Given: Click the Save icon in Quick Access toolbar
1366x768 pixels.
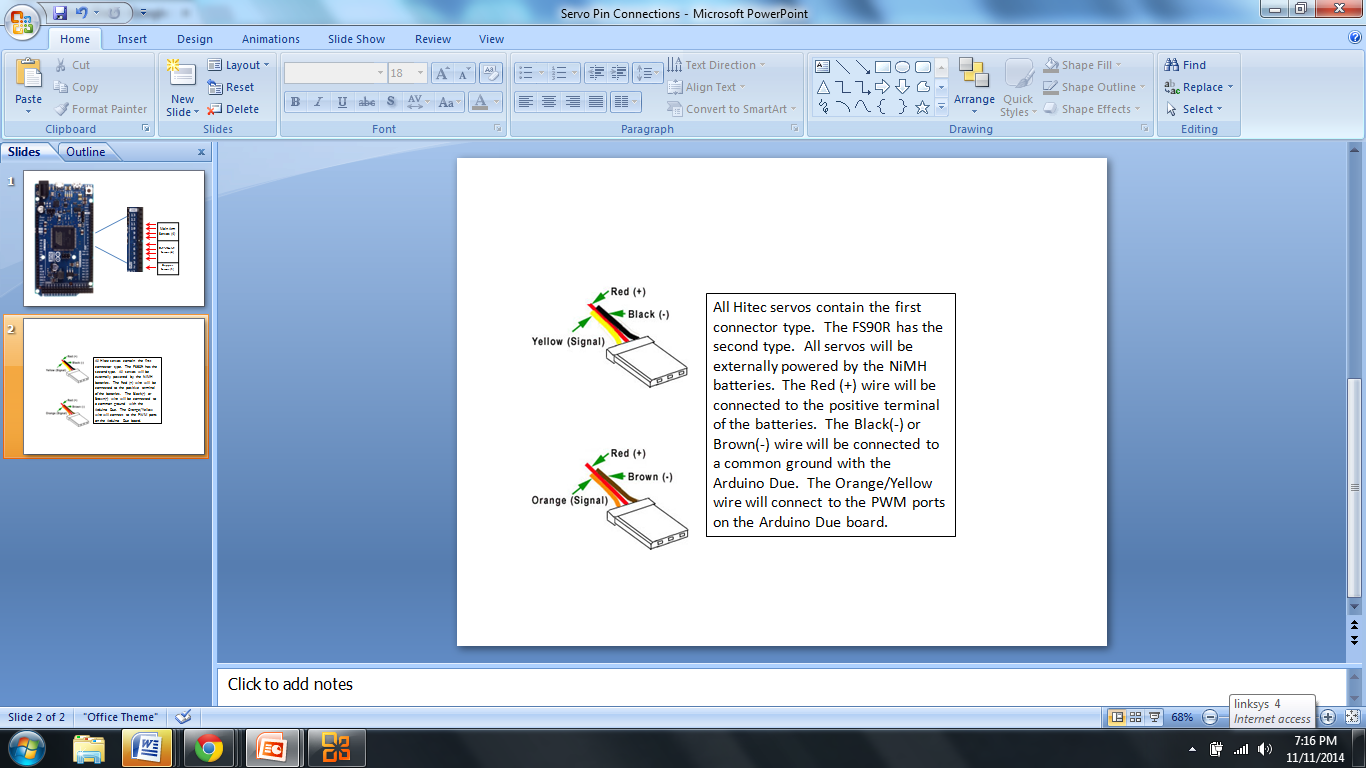Looking at the screenshot, I should [60, 13].
